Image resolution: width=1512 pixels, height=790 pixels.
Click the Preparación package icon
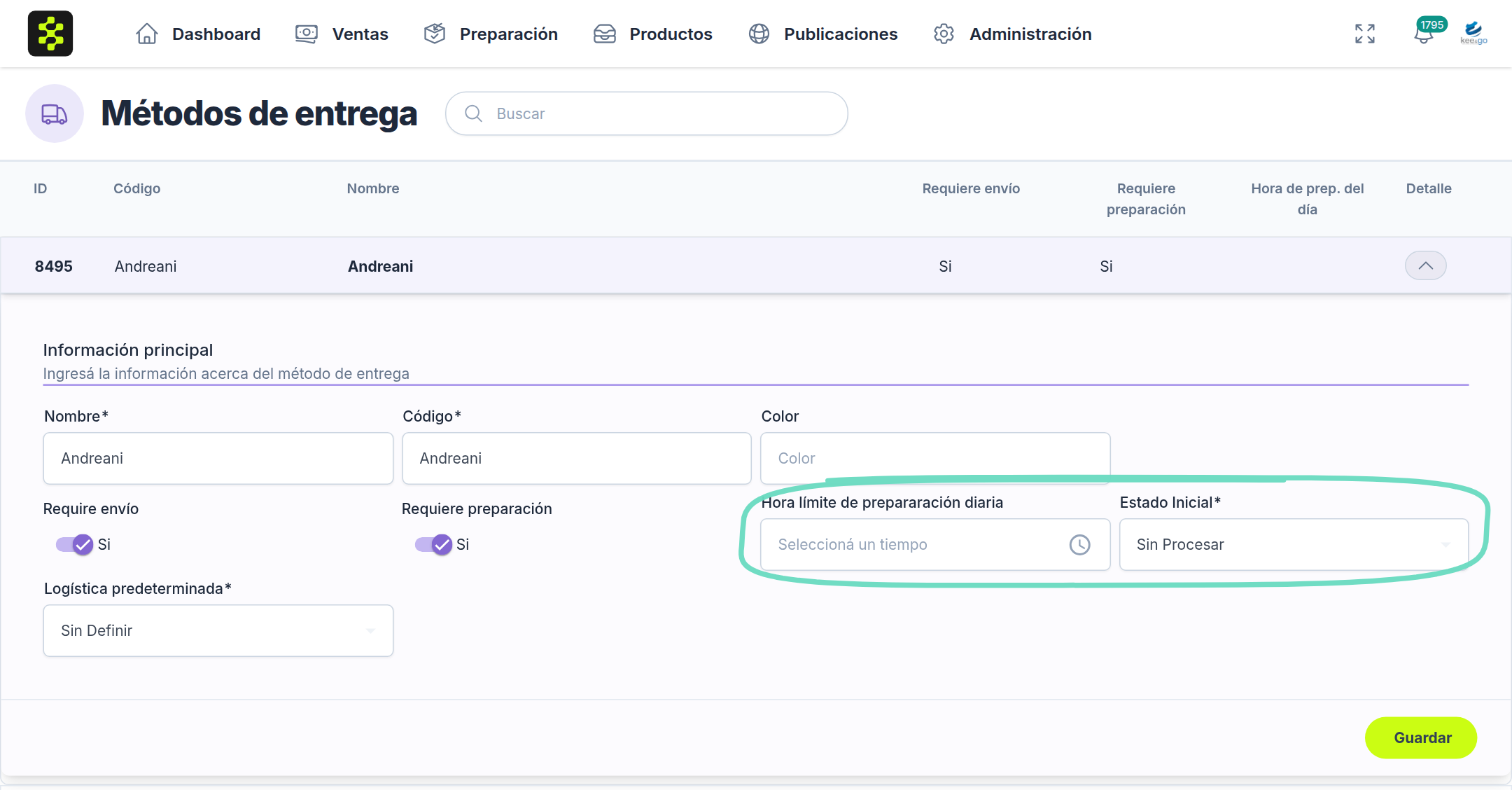click(435, 34)
